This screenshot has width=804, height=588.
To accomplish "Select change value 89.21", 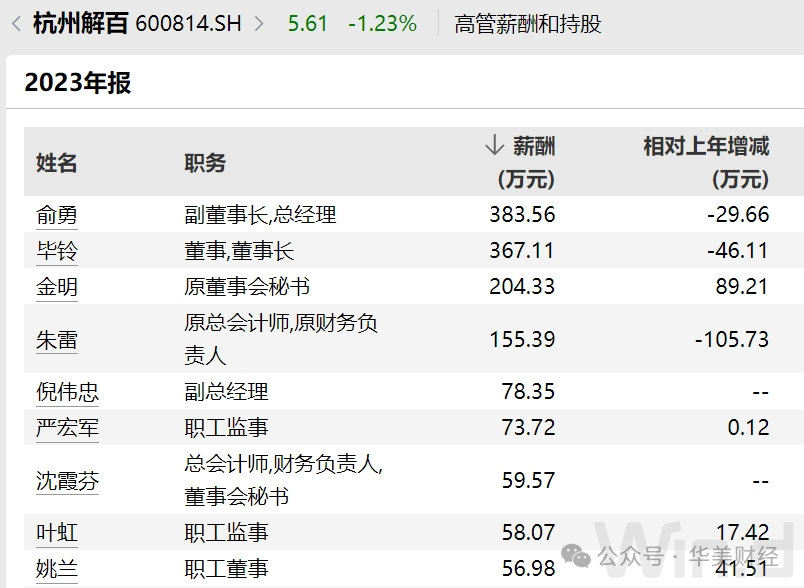I will pos(742,287).
